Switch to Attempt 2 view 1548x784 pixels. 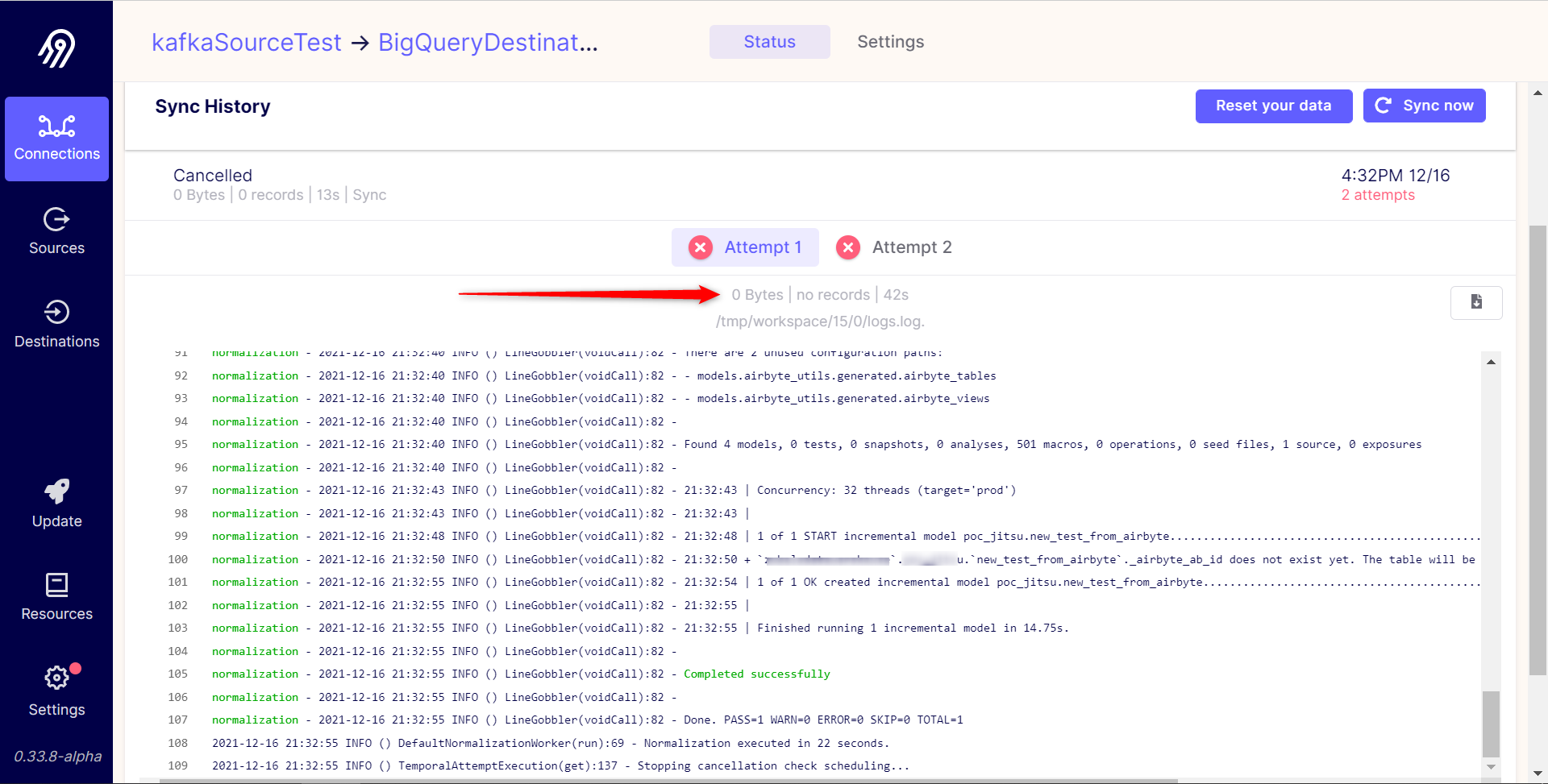(x=895, y=247)
